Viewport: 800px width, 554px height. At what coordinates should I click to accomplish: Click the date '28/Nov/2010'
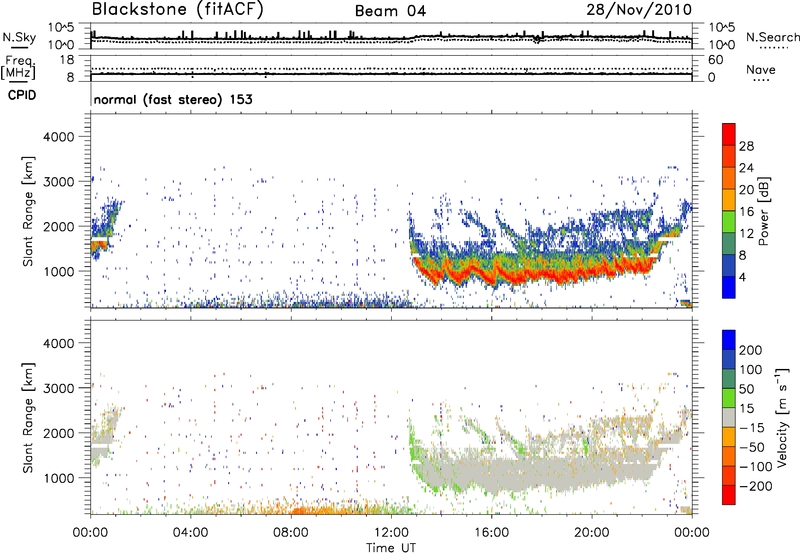pyautogui.click(x=639, y=9)
